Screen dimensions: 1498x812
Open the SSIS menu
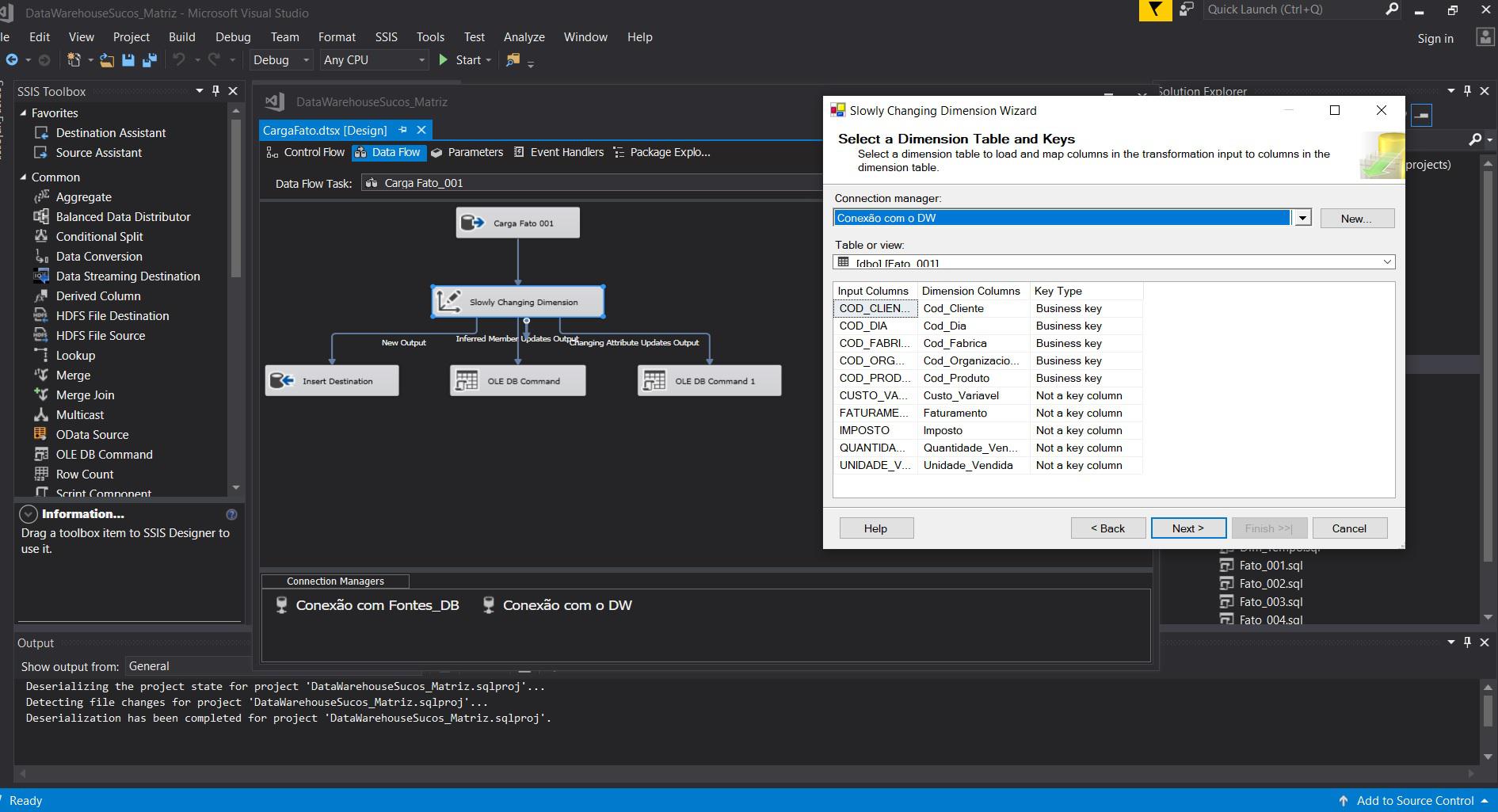point(387,37)
